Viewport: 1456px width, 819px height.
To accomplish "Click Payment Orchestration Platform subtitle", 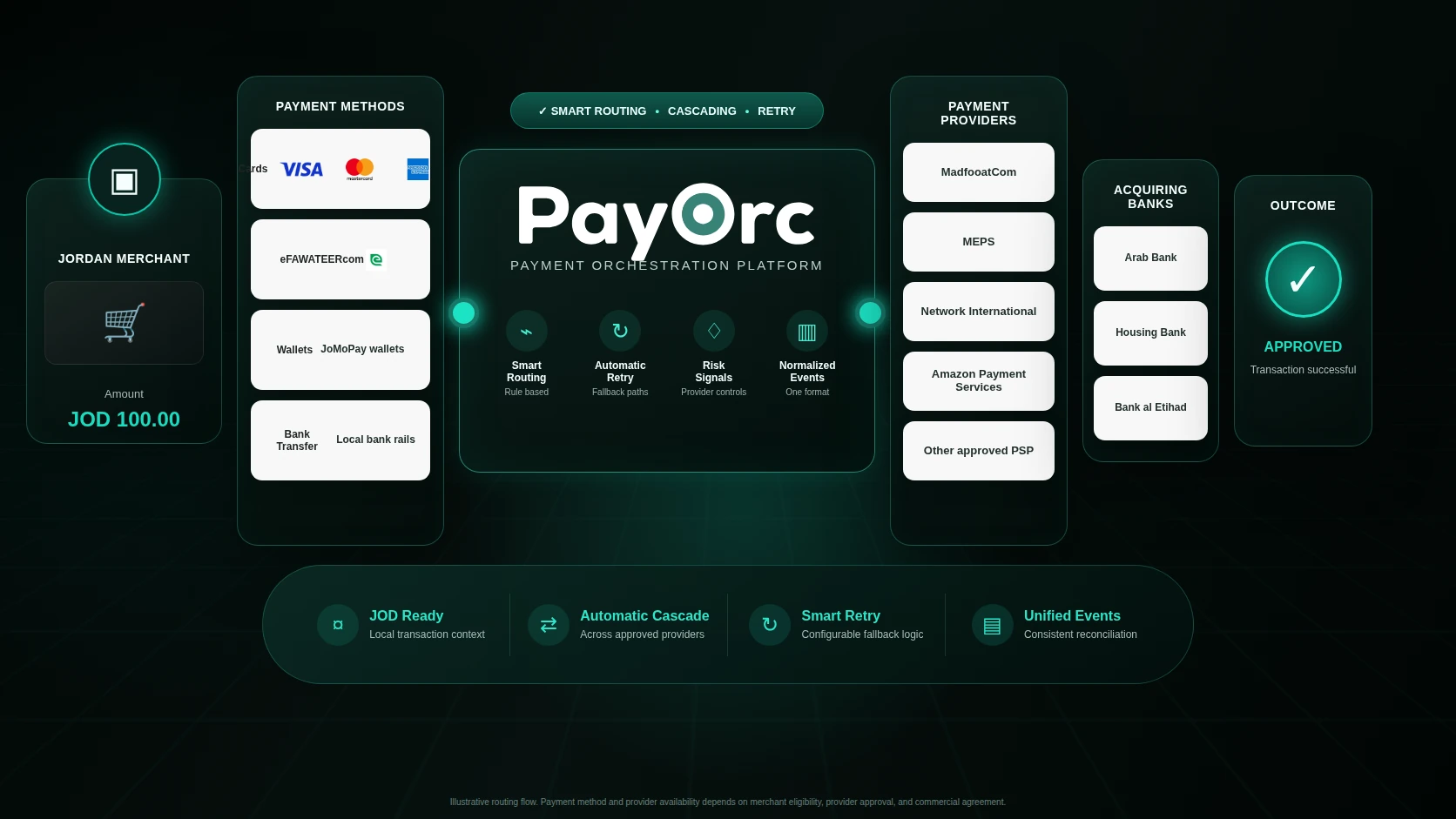I will pos(666,265).
